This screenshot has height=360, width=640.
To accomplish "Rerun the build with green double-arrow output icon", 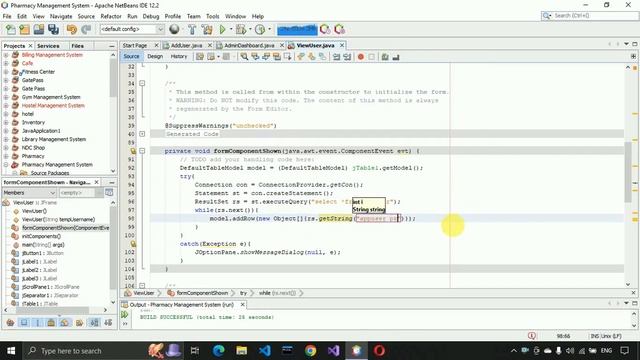I will (124, 314).
